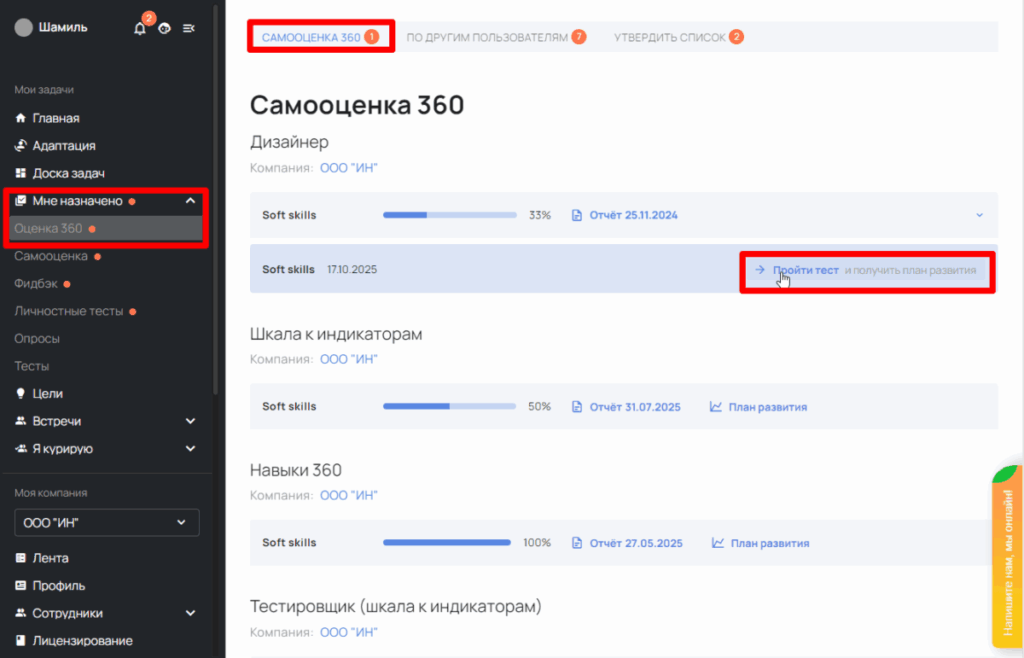Click the Шамиль user avatar
1024x658 pixels.
pos(23,28)
